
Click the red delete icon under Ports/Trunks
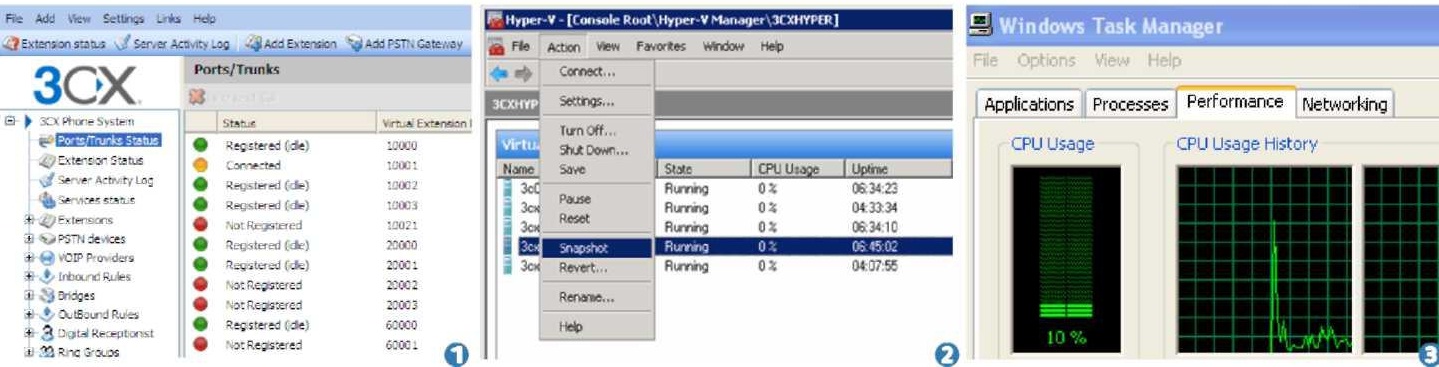pyautogui.click(x=197, y=97)
